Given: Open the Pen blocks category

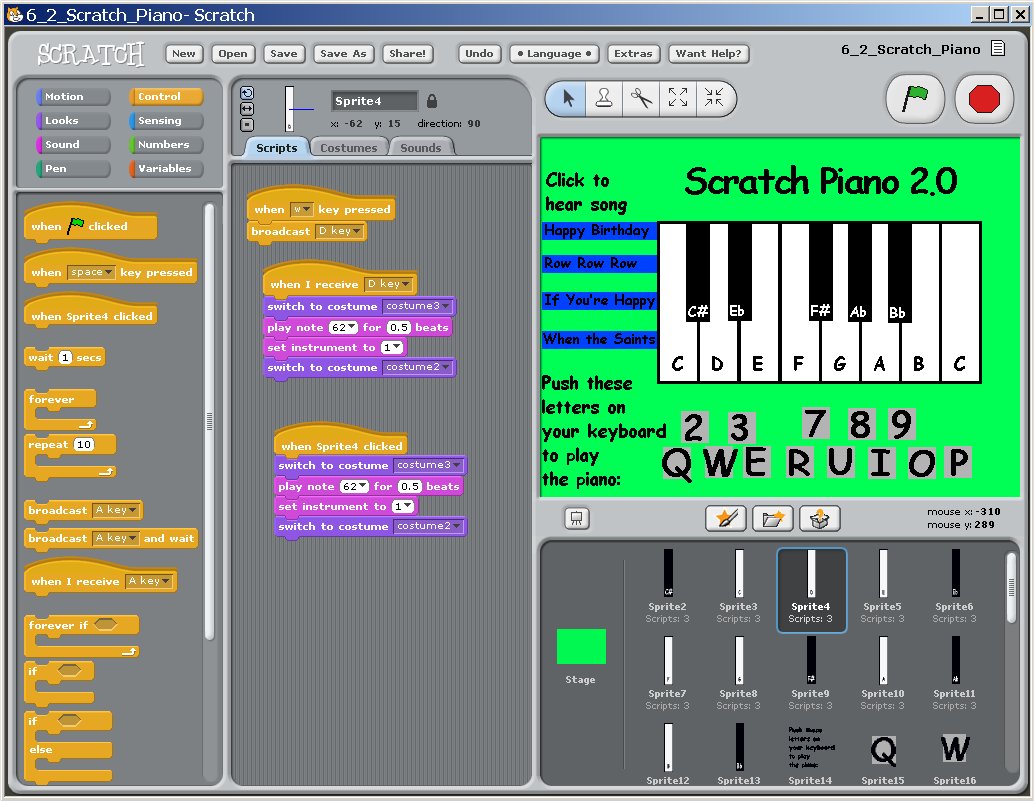Looking at the screenshot, I should (73, 169).
